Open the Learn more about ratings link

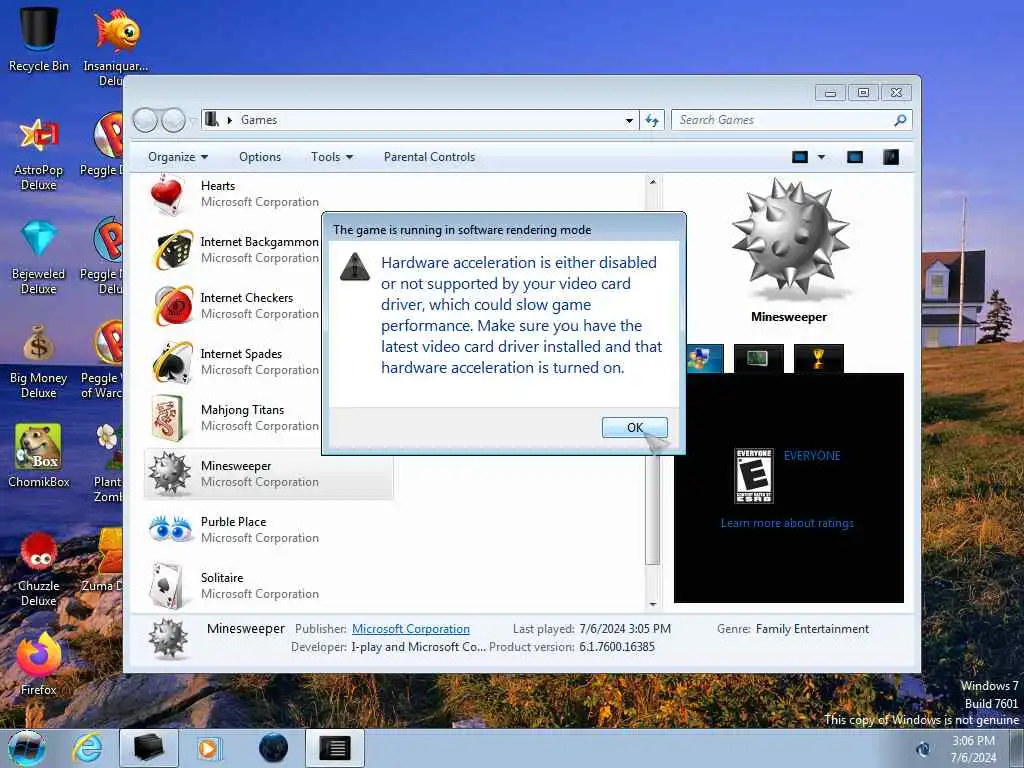tap(787, 523)
